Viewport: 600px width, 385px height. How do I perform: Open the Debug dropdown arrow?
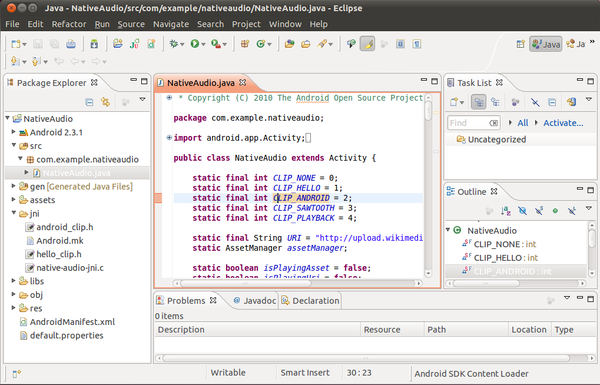click(x=182, y=44)
